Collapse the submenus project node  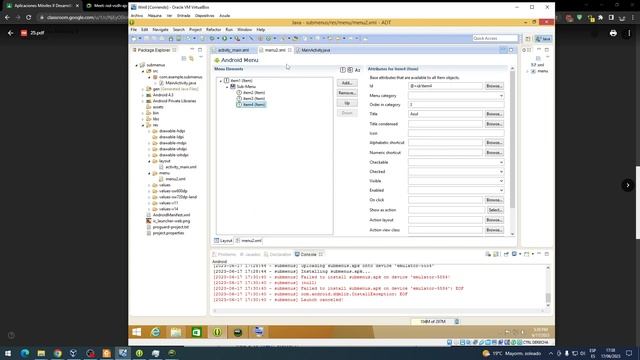pos(137,65)
